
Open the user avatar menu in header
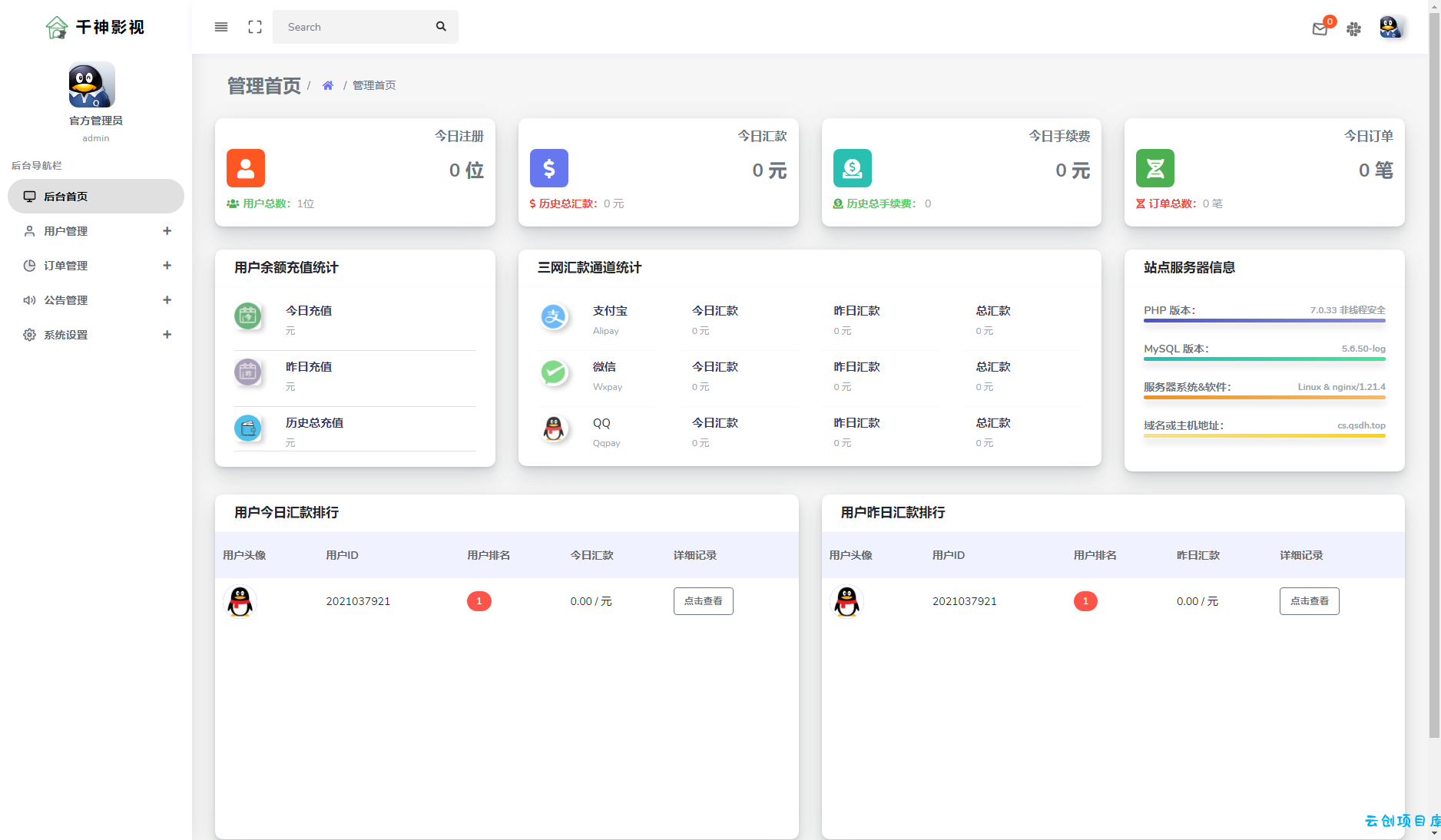click(1391, 27)
